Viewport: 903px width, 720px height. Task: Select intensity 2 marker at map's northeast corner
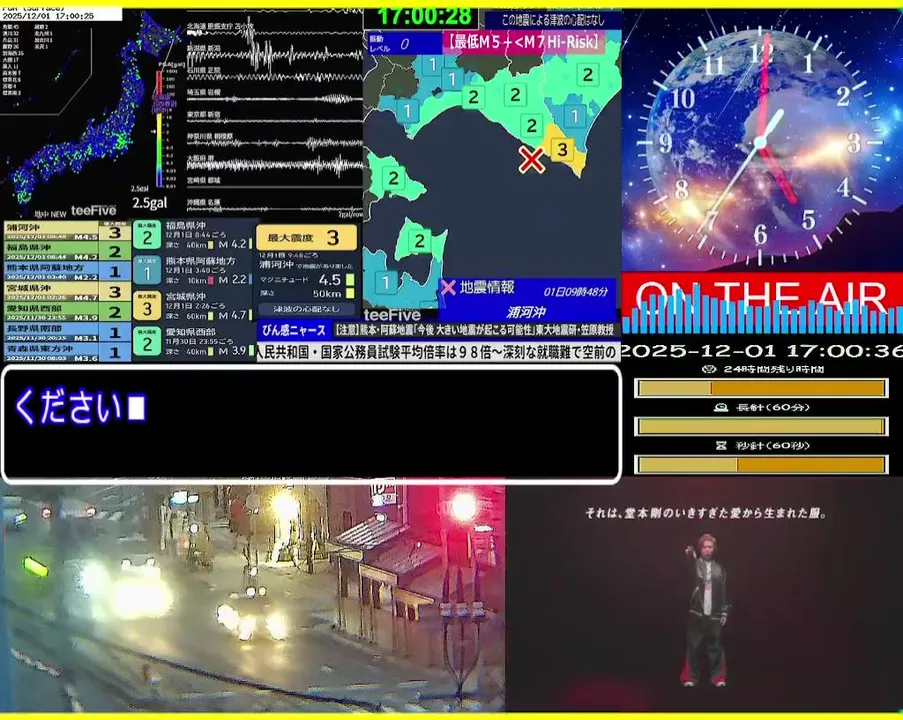pos(587,75)
